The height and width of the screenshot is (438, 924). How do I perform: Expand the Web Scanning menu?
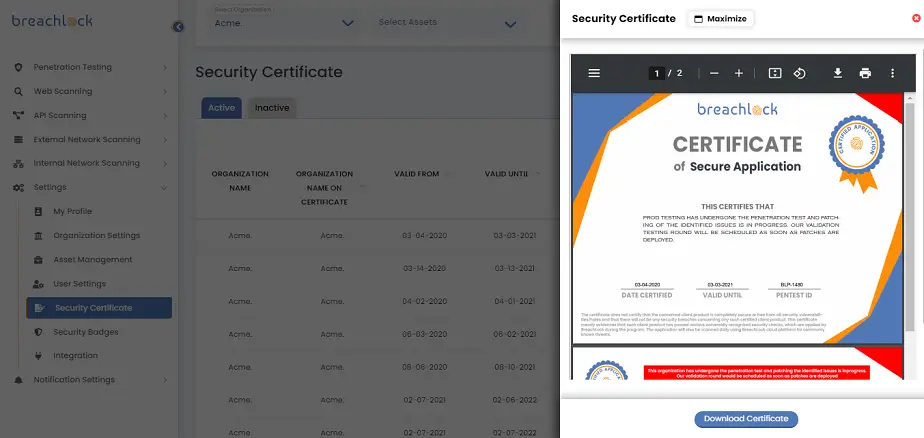pyautogui.click(x=165, y=92)
